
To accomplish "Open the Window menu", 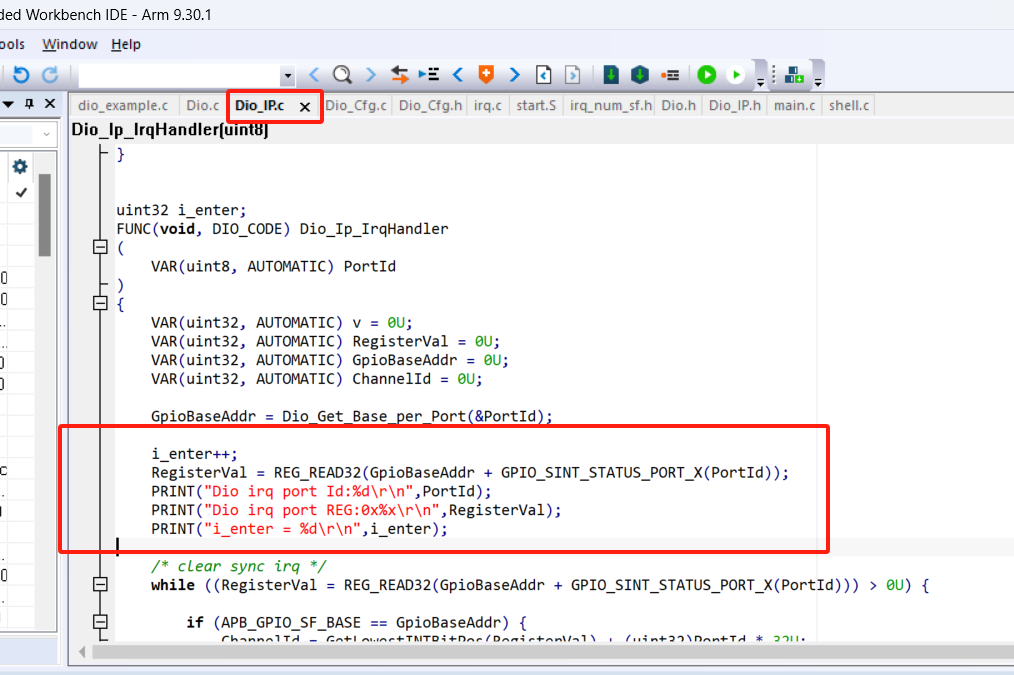I will click(70, 44).
